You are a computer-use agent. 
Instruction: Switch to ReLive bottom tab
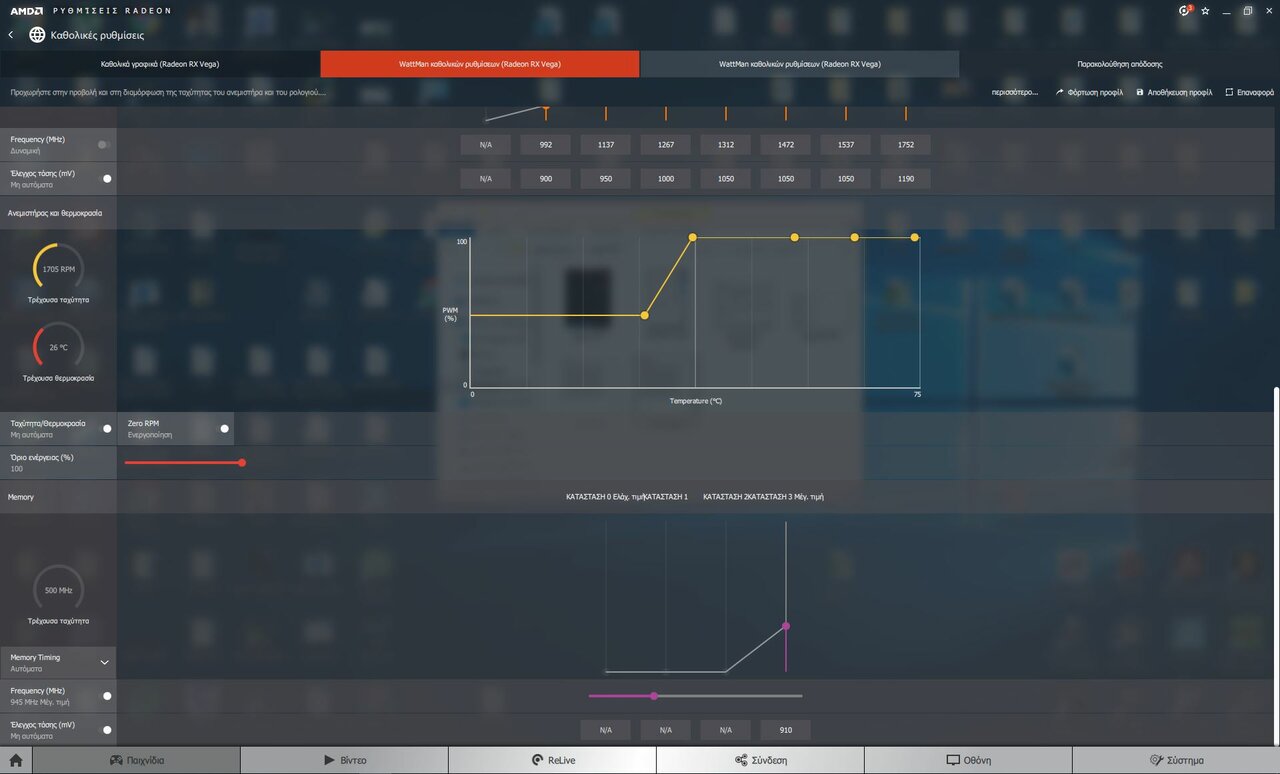[x=553, y=760]
